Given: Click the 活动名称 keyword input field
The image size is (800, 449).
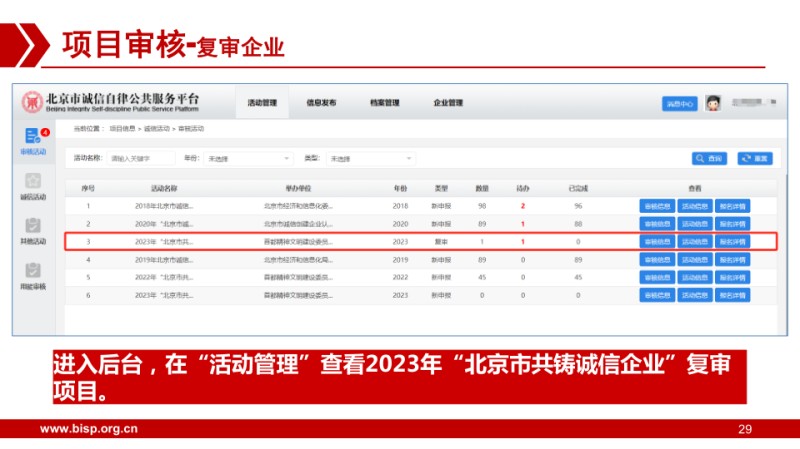Looking at the screenshot, I should coord(140,158).
